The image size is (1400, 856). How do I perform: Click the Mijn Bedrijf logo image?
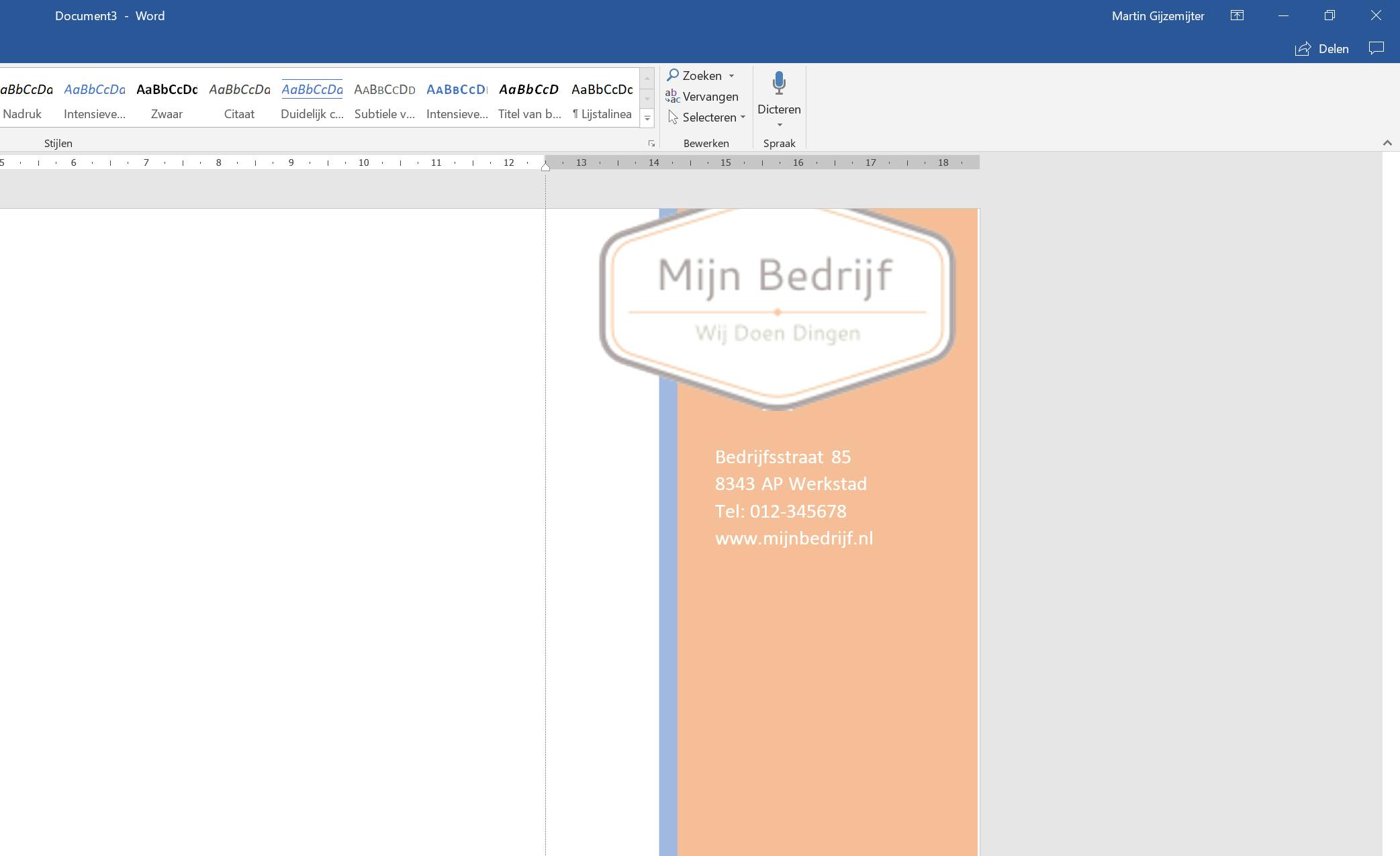click(776, 305)
